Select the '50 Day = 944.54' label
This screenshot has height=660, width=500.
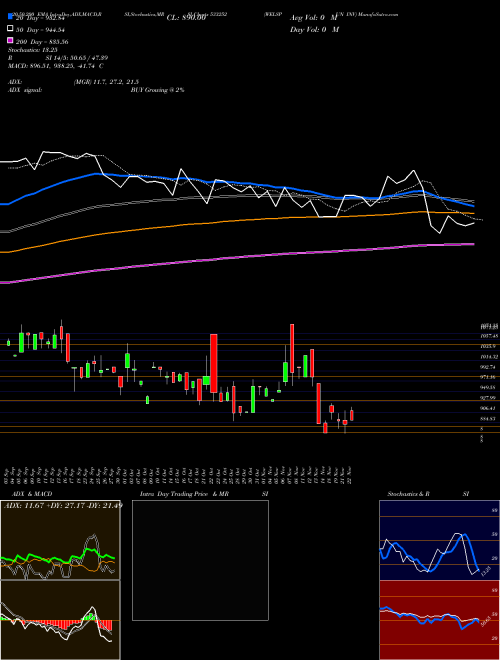[x=41, y=29]
